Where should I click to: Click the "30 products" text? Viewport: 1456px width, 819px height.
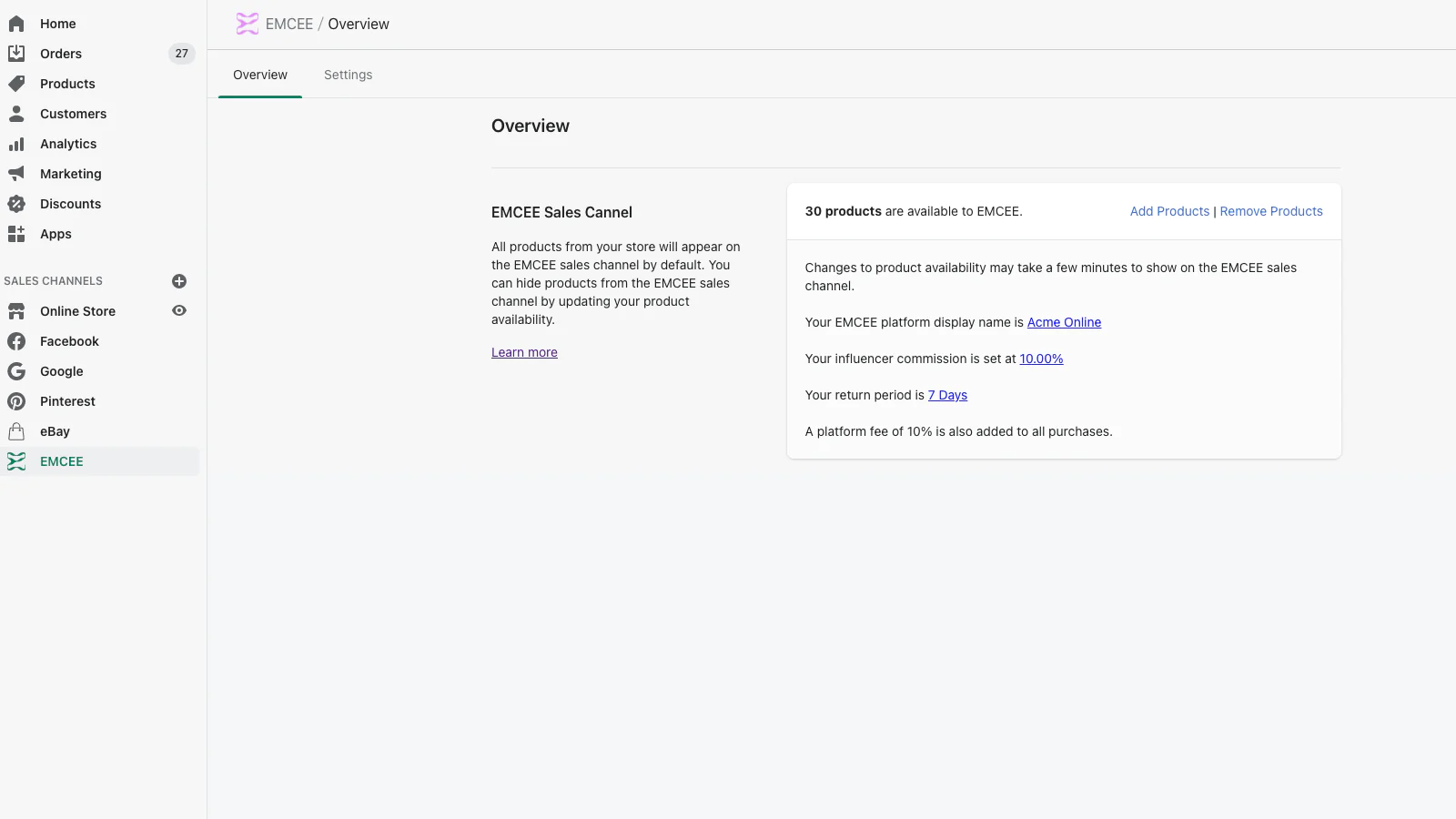pyautogui.click(x=844, y=211)
